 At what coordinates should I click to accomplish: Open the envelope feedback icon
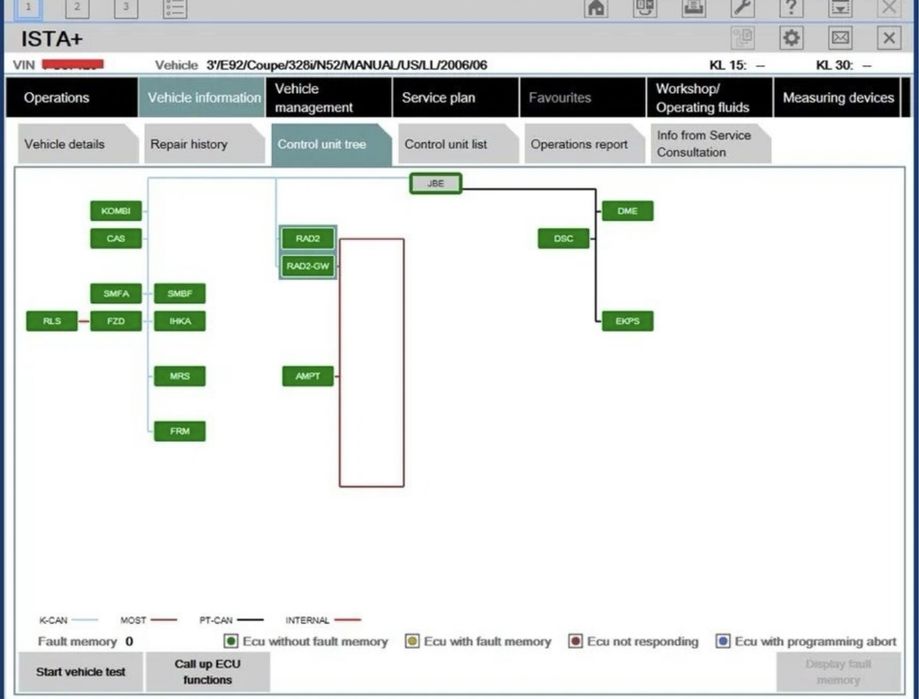[840, 38]
